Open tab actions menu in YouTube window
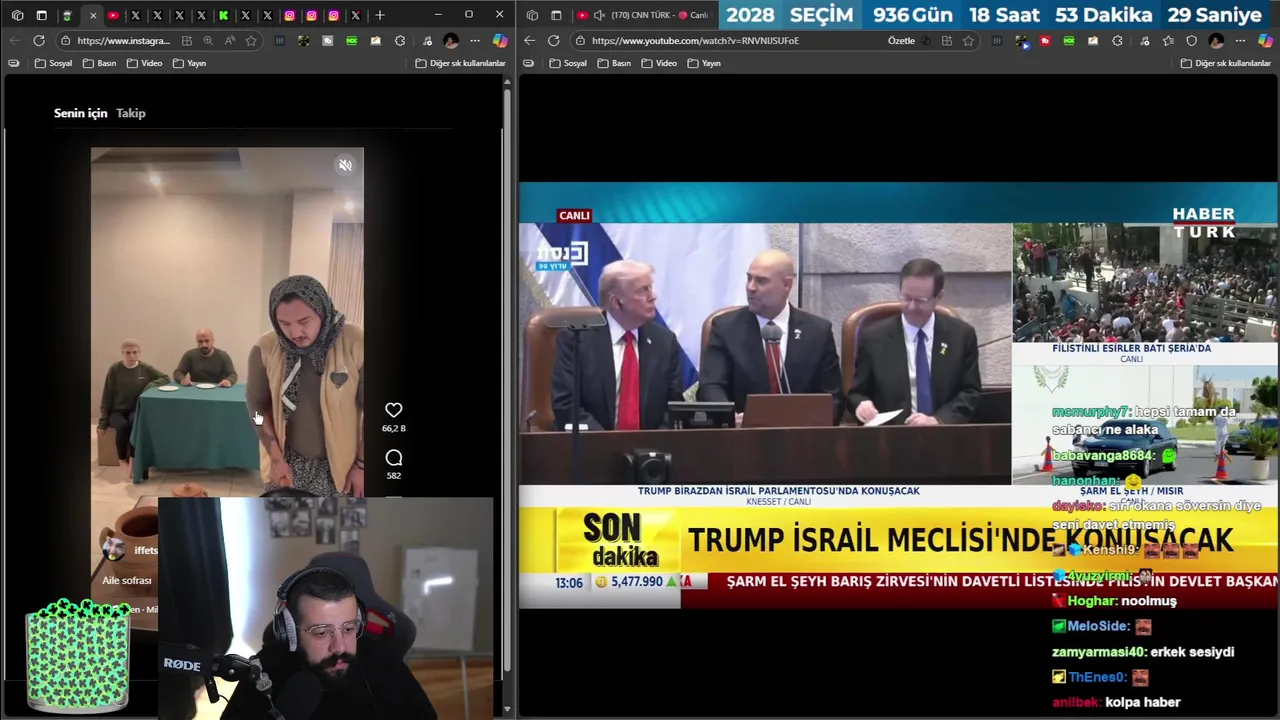The height and width of the screenshot is (720, 1280). 556,15
